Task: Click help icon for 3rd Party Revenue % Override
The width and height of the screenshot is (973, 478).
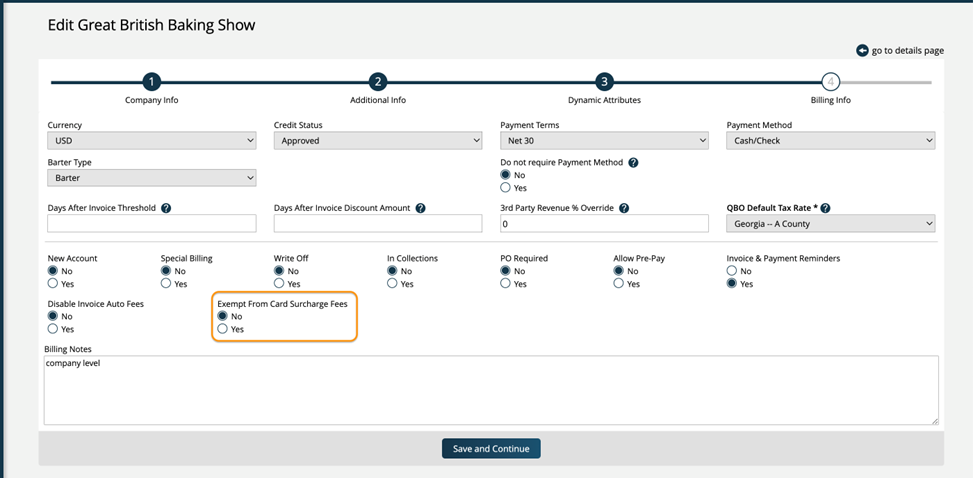Action: 624,208
